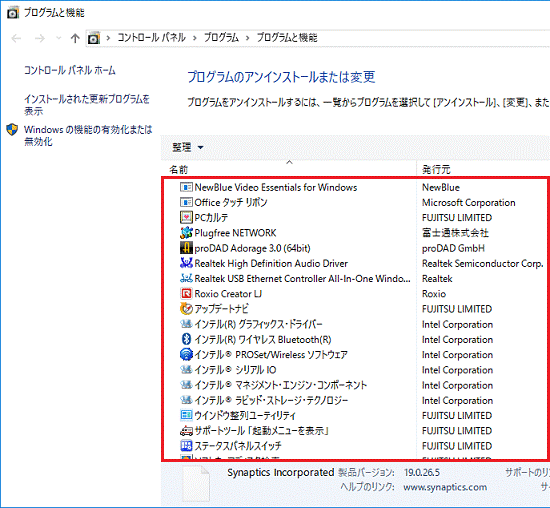Click the インテル シリアル IO icon
Viewport: 550px width, 508px height.
pos(186,370)
